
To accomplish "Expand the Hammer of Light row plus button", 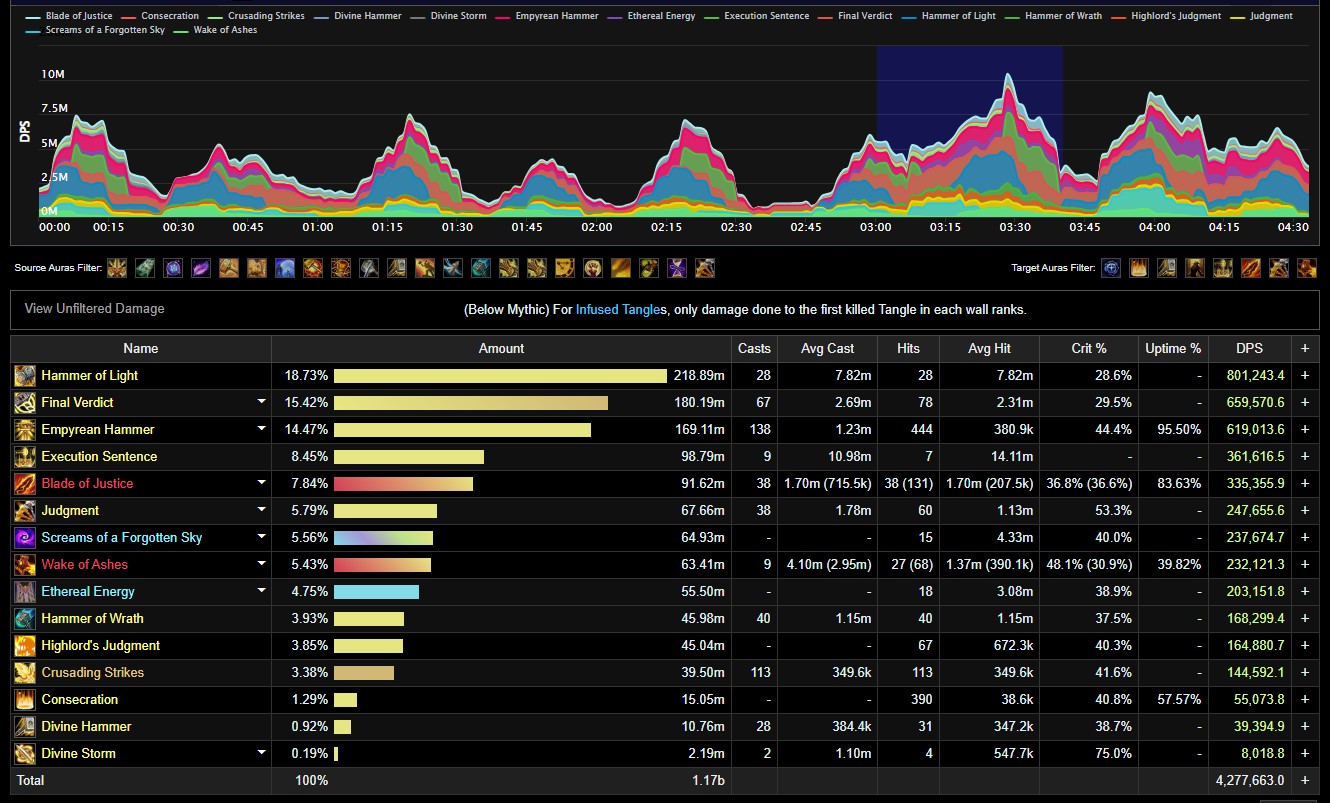I will click(1304, 376).
